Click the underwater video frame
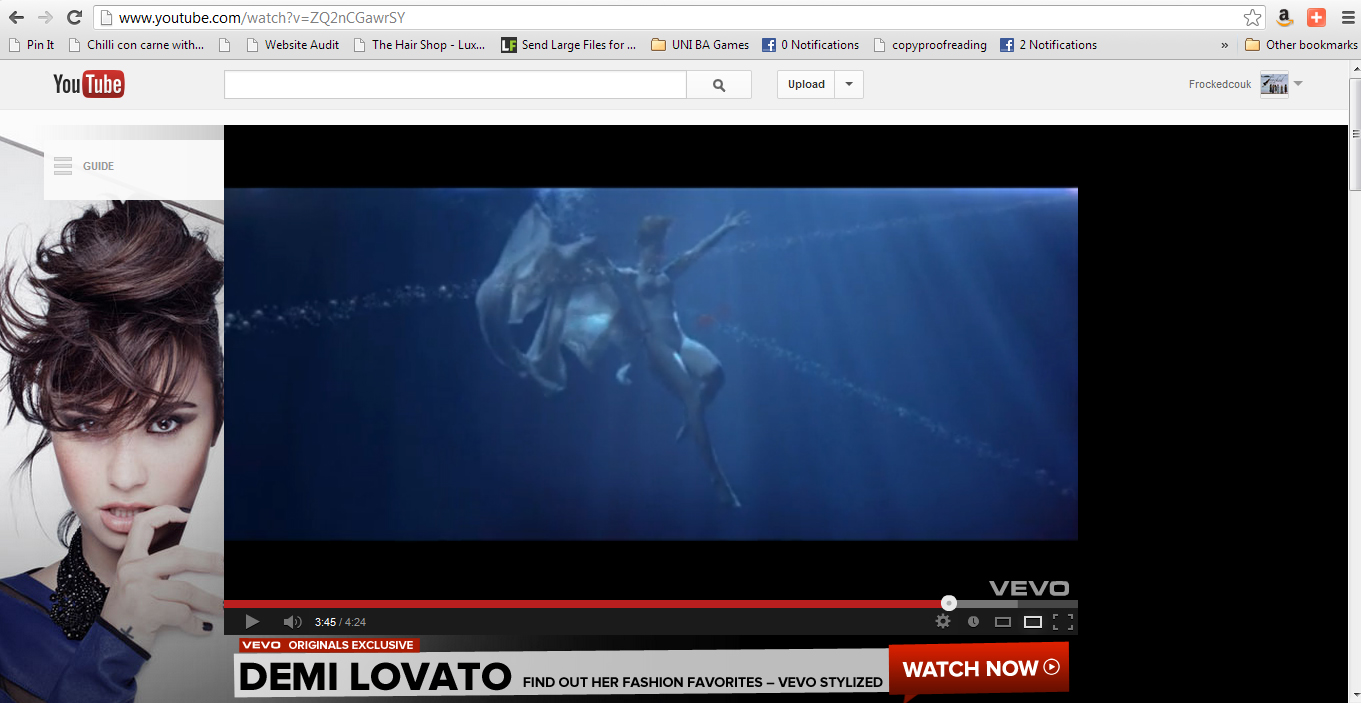1361x703 pixels. pyautogui.click(x=650, y=364)
